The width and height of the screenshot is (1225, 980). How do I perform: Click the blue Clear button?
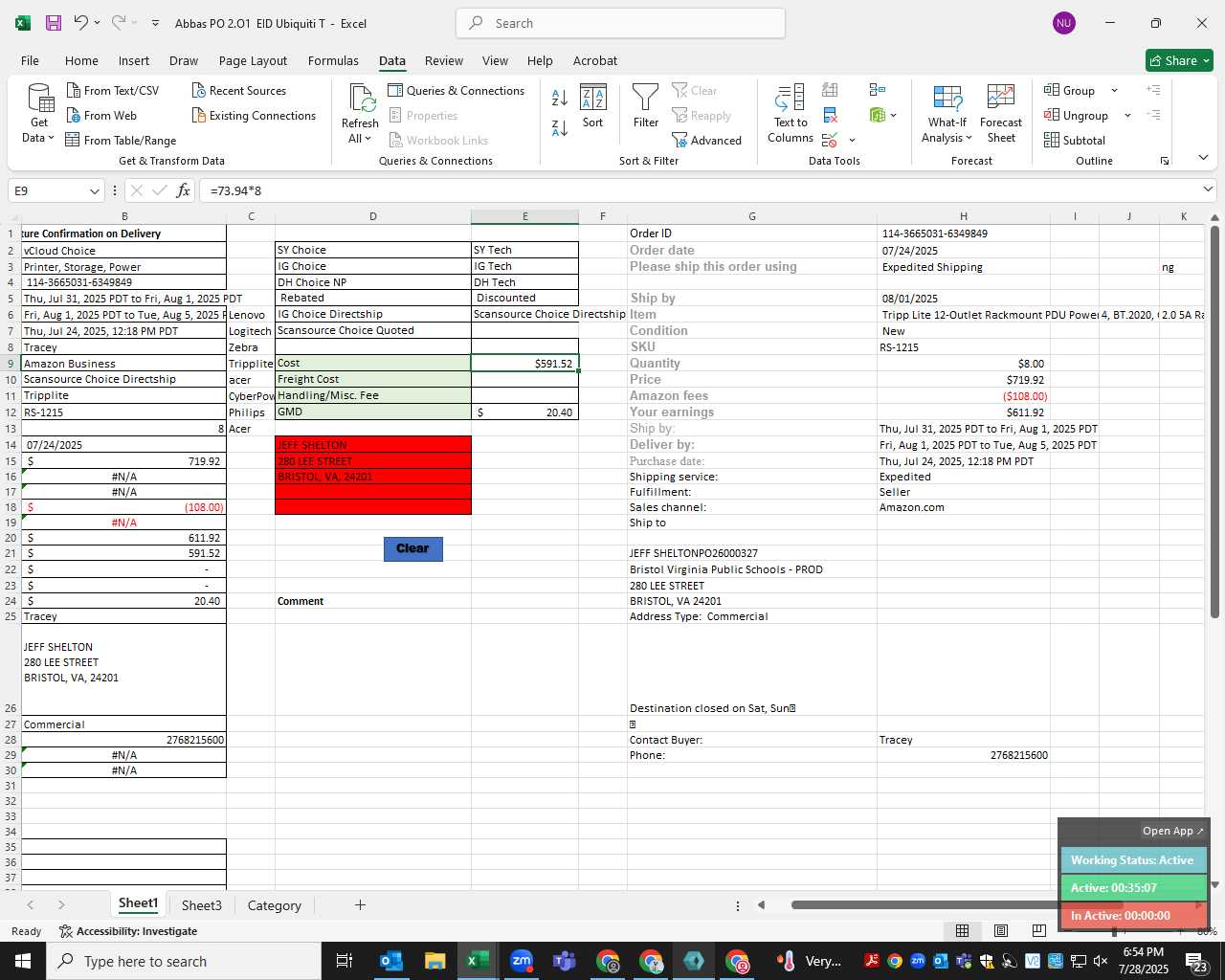tap(412, 548)
